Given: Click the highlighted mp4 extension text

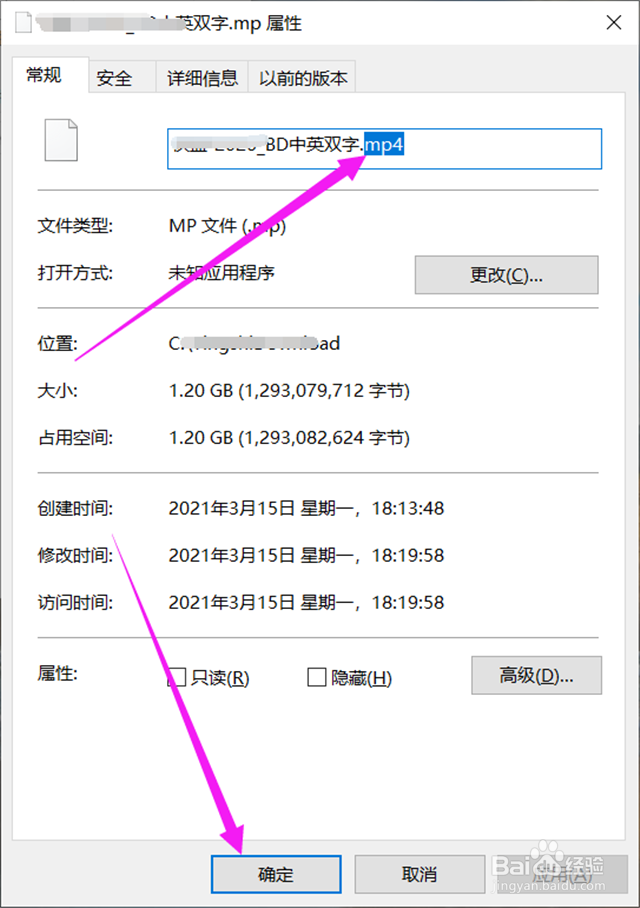Looking at the screenshot, I should point(383,144).
